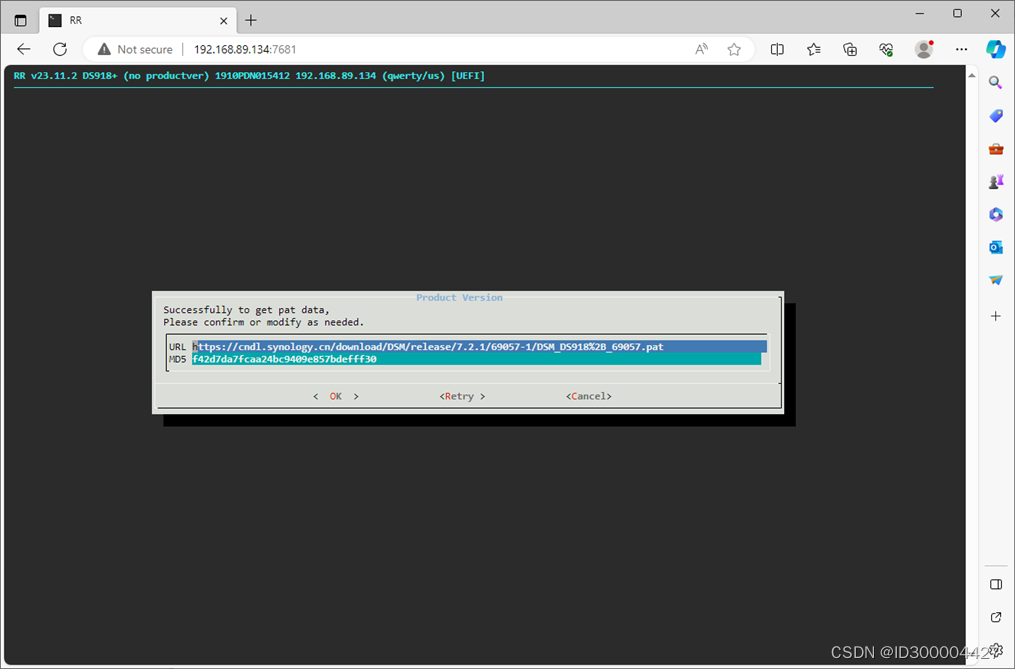
Task: Select the MD5 hash field
Action: coord(476,359)
